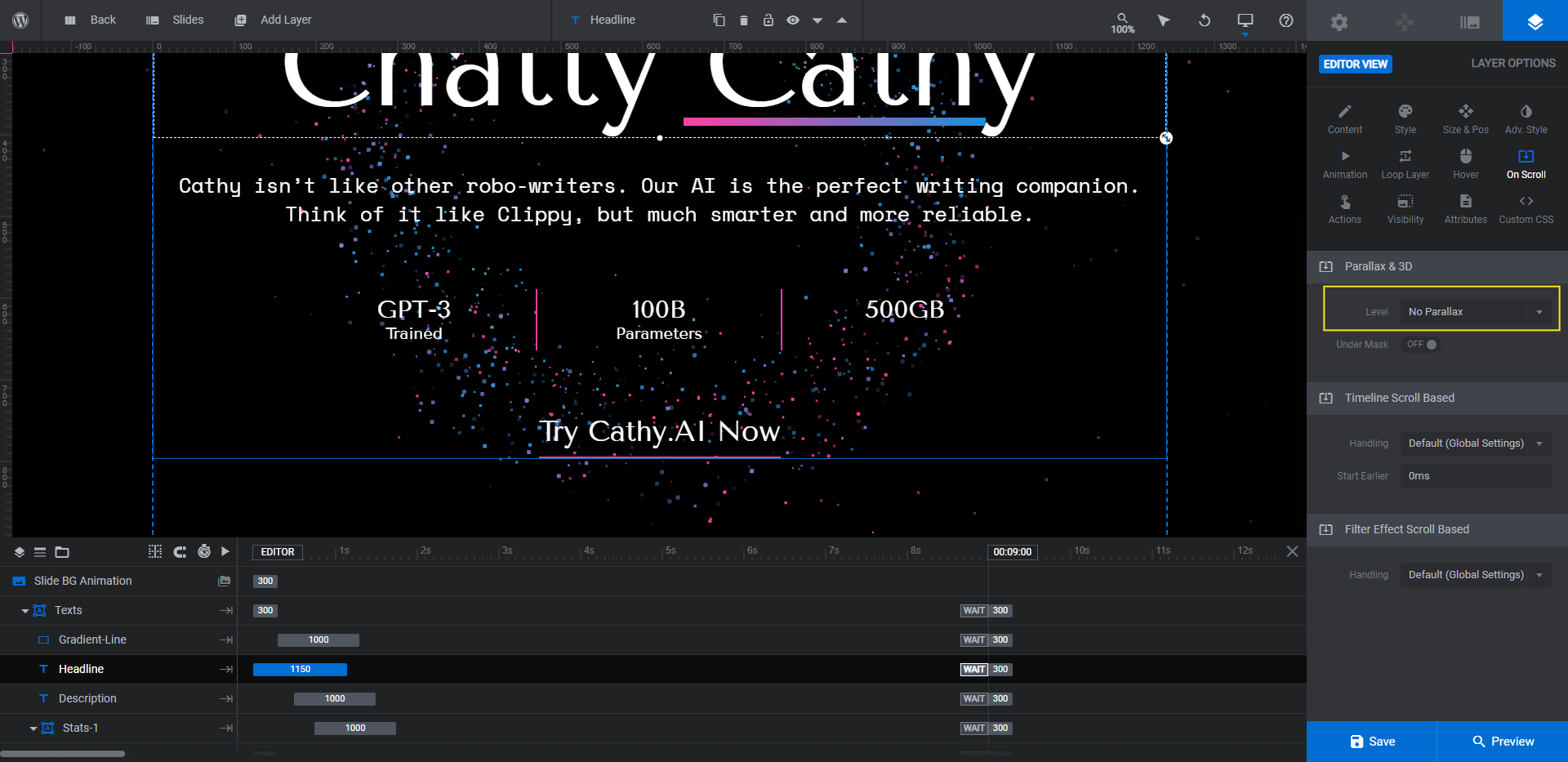This screenshot has height=762, width=1568.
Task: Collapse the Stats-1 group
Action: coord(33,729)
